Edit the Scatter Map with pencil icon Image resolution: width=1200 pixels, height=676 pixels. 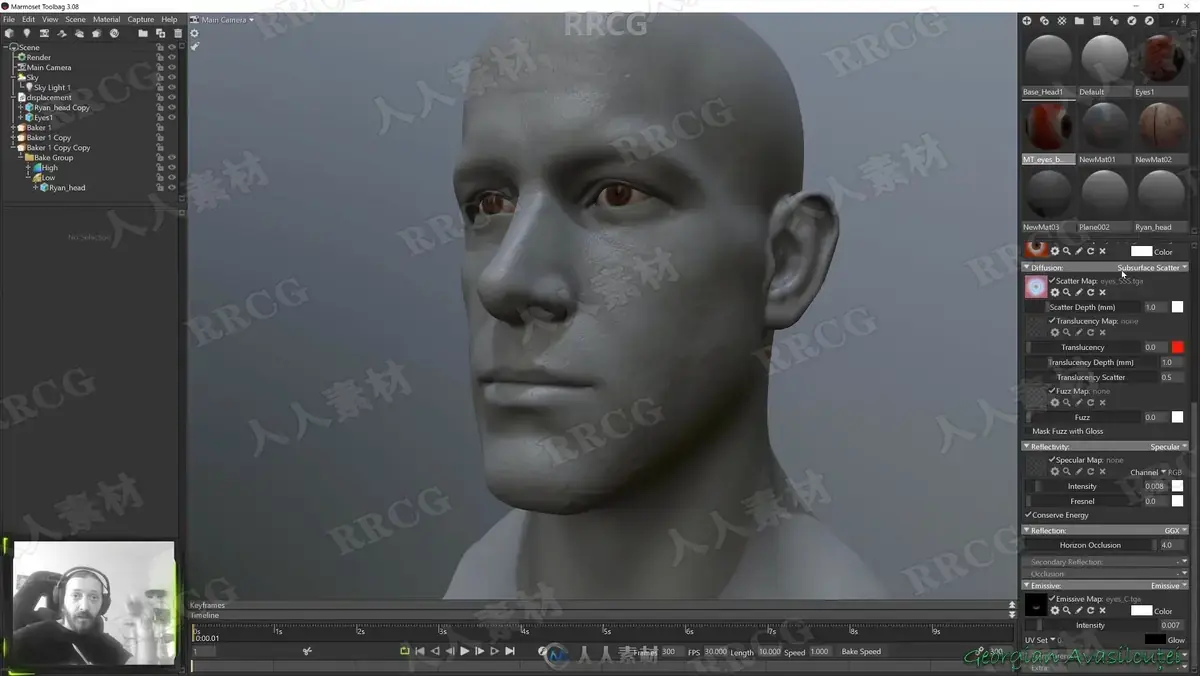point(1079,293)
